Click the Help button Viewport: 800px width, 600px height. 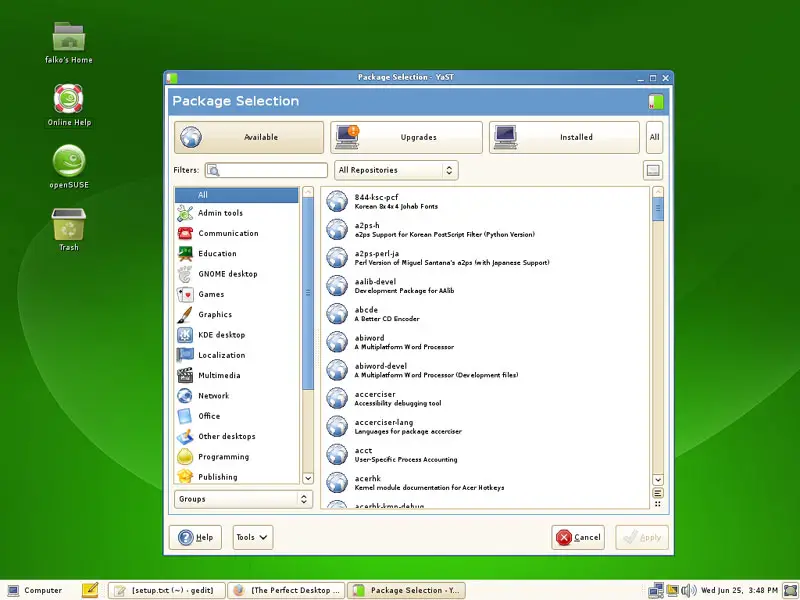(x=195, y=537)
